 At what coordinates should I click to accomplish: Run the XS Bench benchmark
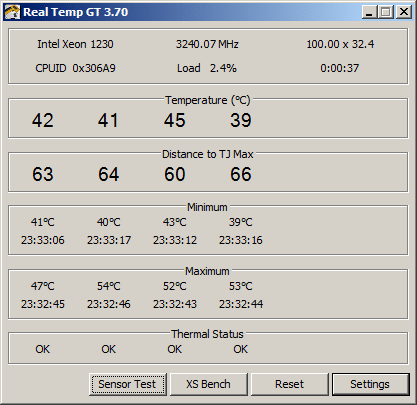click(x=208, y=384)
